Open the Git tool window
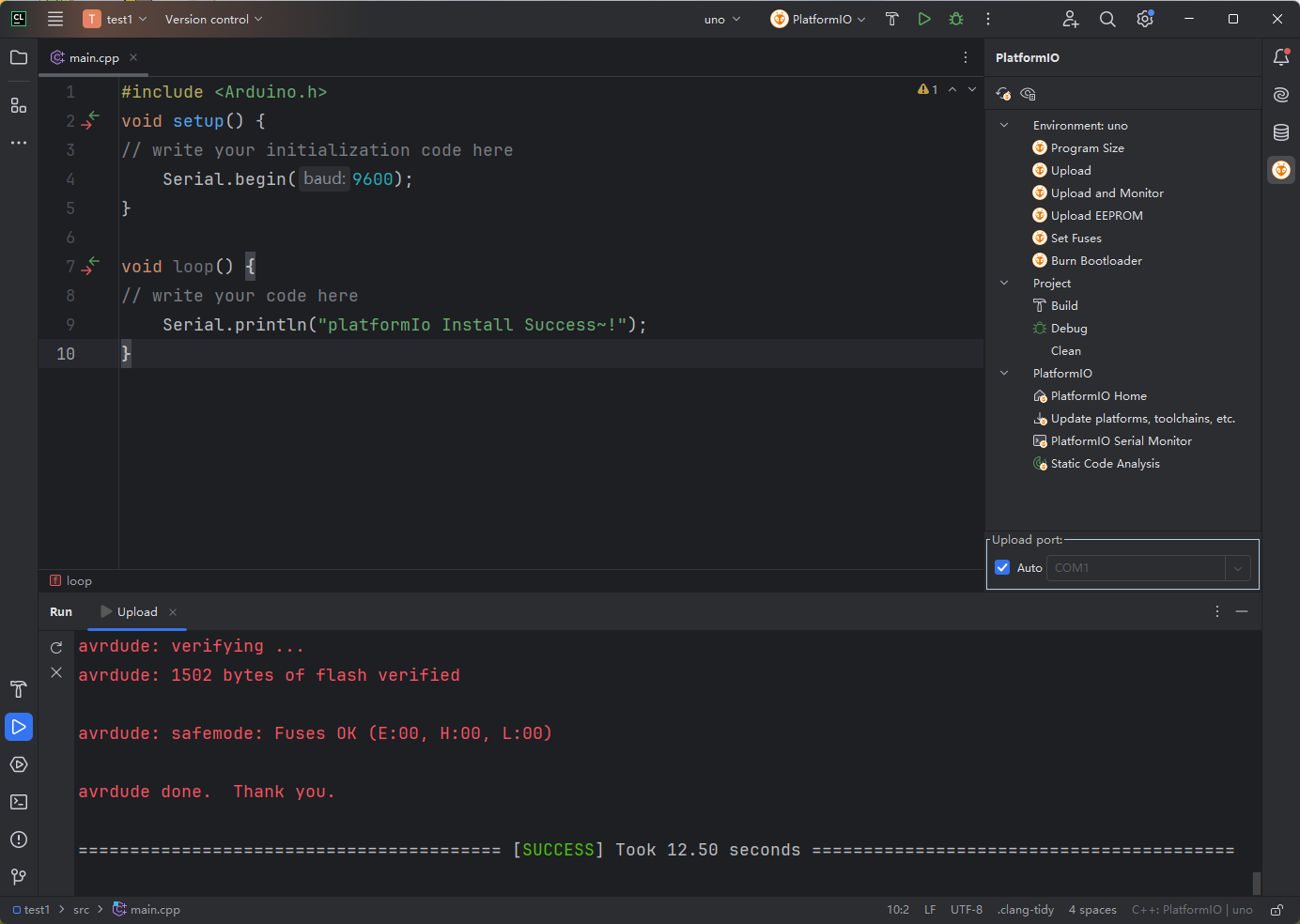 click(19, 877)
